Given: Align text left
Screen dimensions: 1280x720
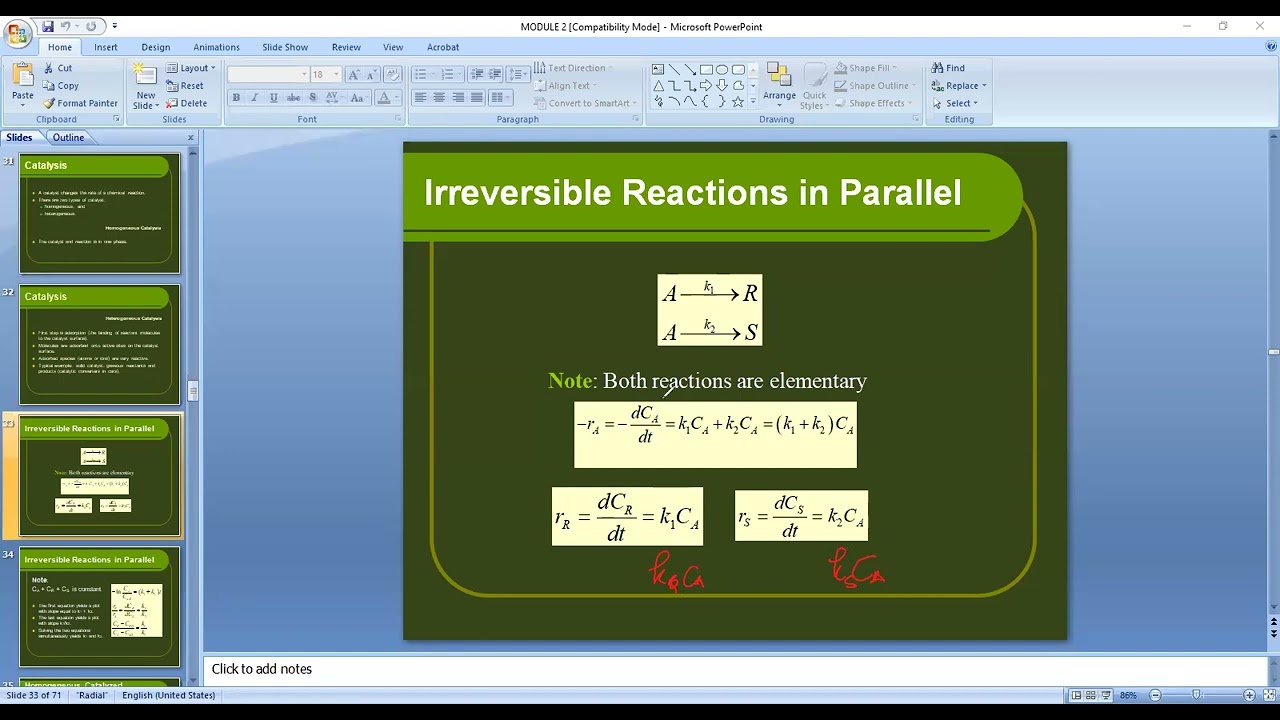Looking at the screenshot, I should 420,97.
